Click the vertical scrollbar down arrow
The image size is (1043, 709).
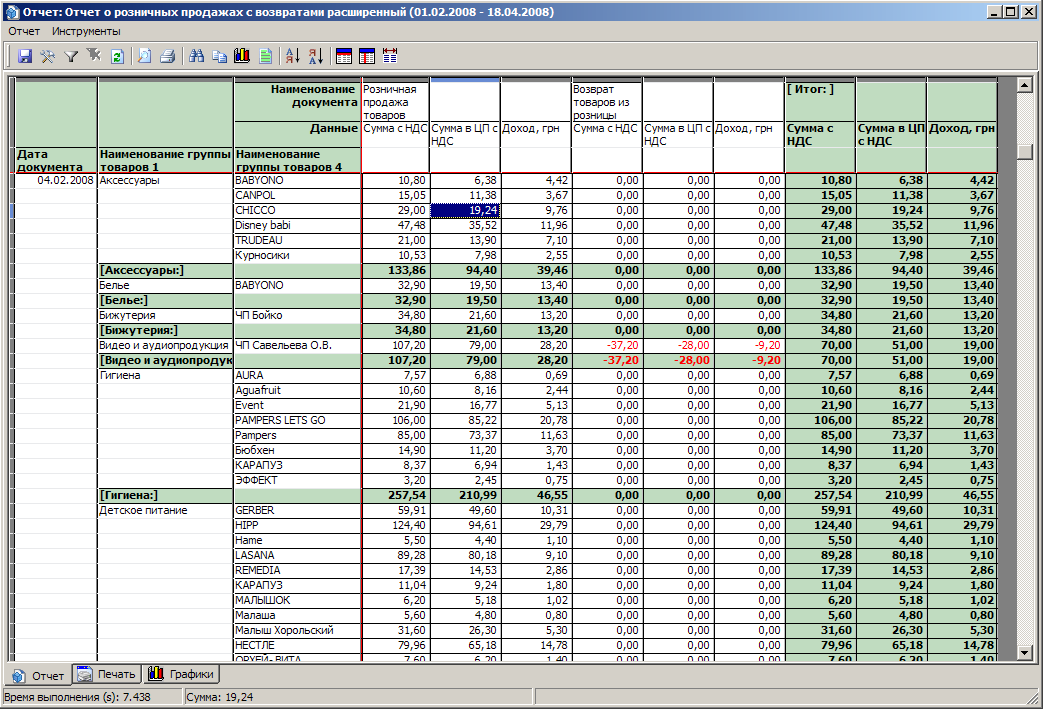pyautogui.click(x=1023, y=653)
